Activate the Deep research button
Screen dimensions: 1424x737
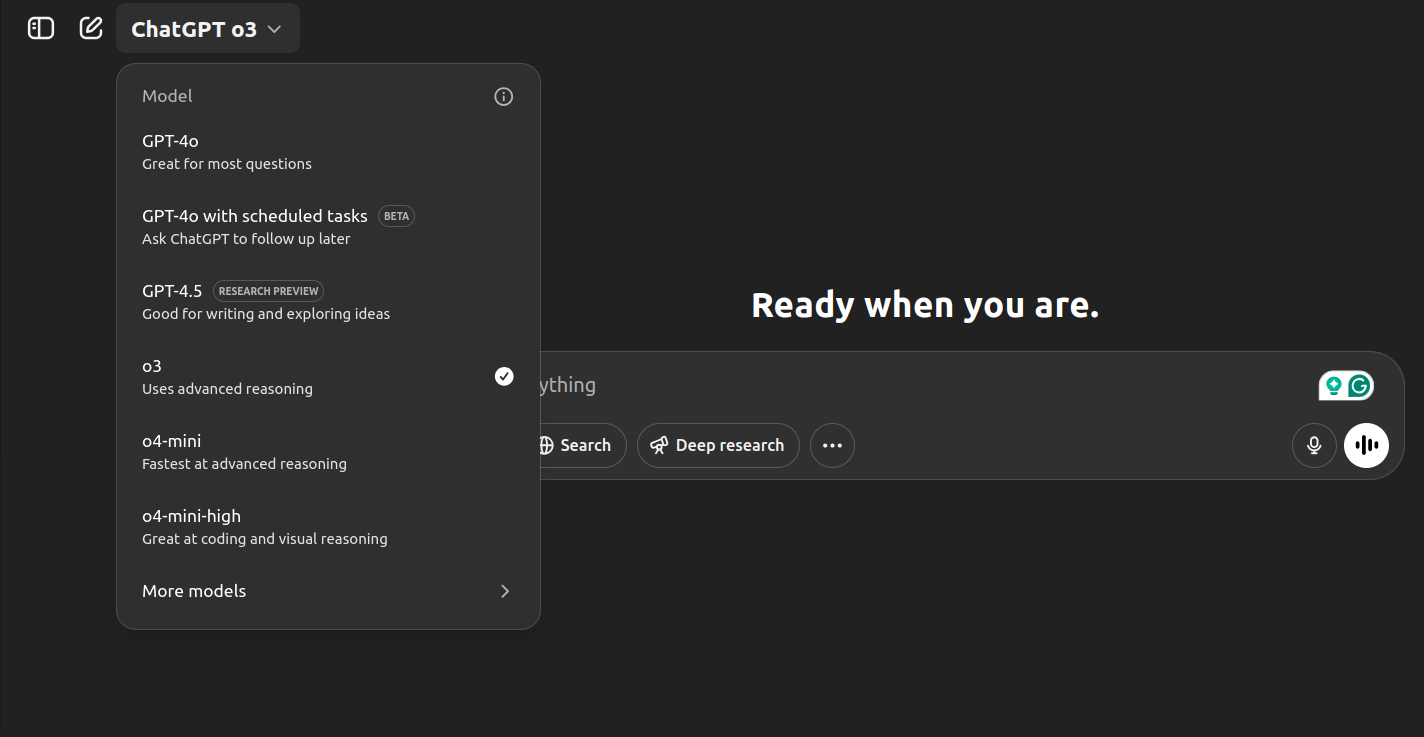pos(718,445)
